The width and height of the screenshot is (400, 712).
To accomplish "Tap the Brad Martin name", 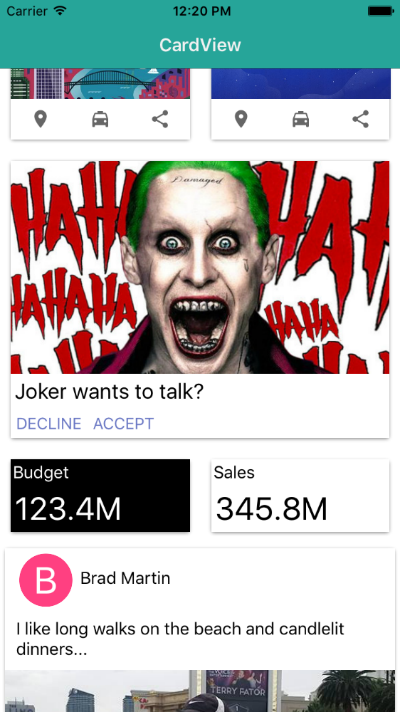I will tap(125, 578).
